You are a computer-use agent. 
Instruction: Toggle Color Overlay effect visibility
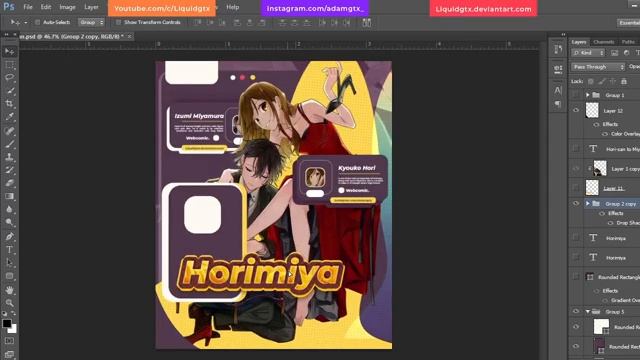pos(605,134)
